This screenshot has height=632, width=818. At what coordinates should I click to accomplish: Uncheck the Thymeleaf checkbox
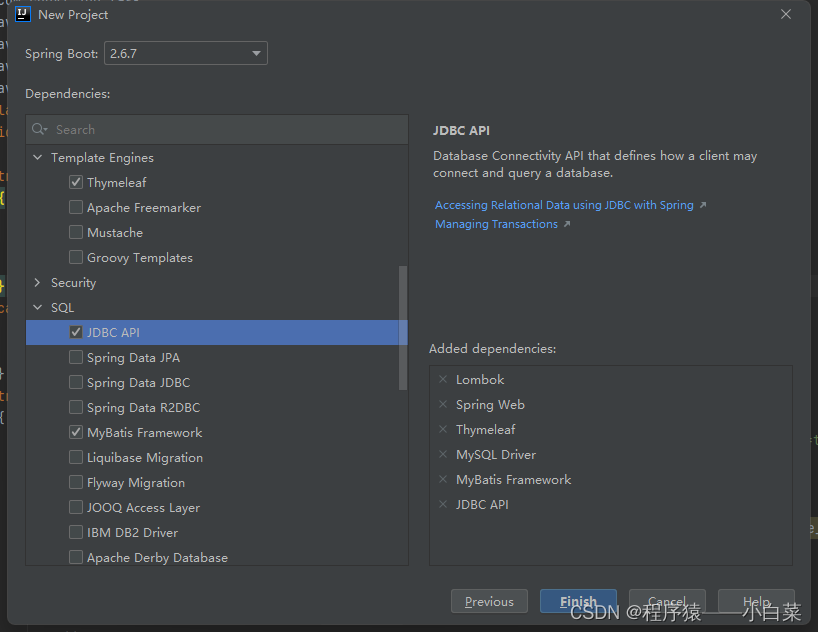(76, 182)
